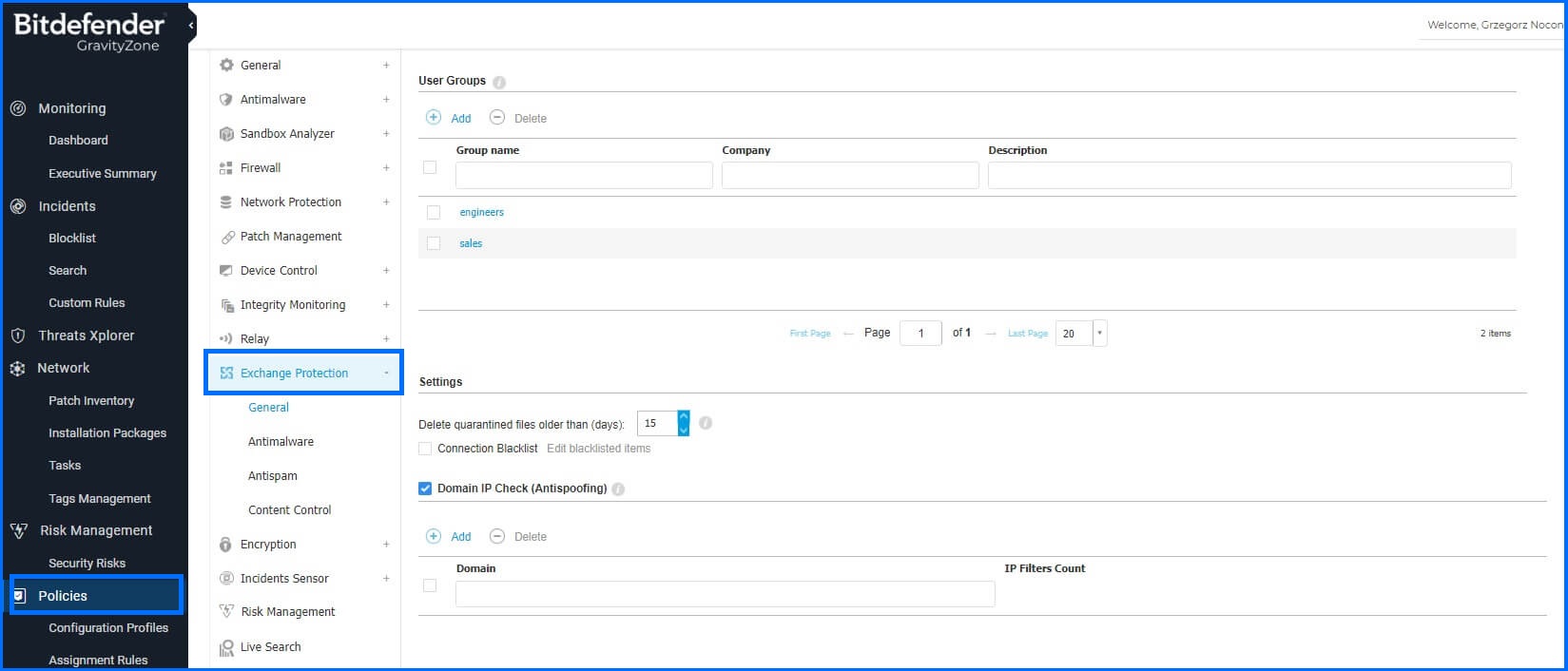Tick the sales group checkbox
This screenshot has width=1568, height=671.
(x=434, y=244)
